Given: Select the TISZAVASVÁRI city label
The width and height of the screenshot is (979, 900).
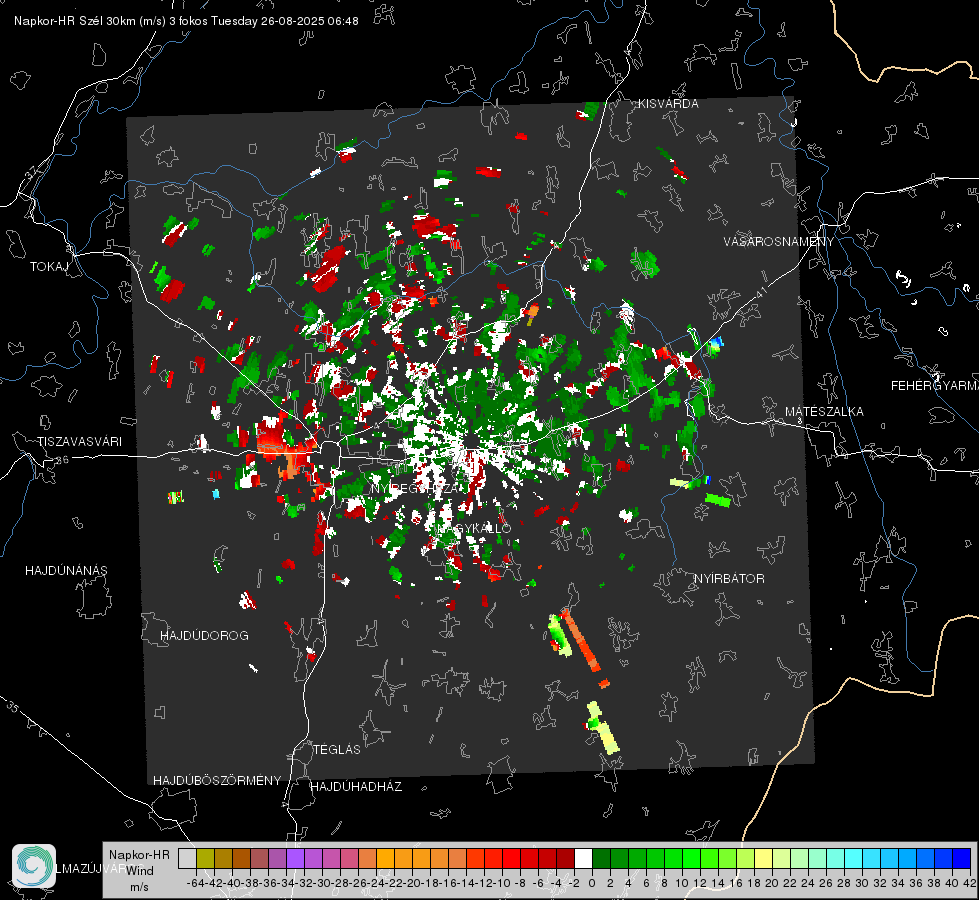Looking at the screenshot, I should pyautogui.click(x=79, y=442).
